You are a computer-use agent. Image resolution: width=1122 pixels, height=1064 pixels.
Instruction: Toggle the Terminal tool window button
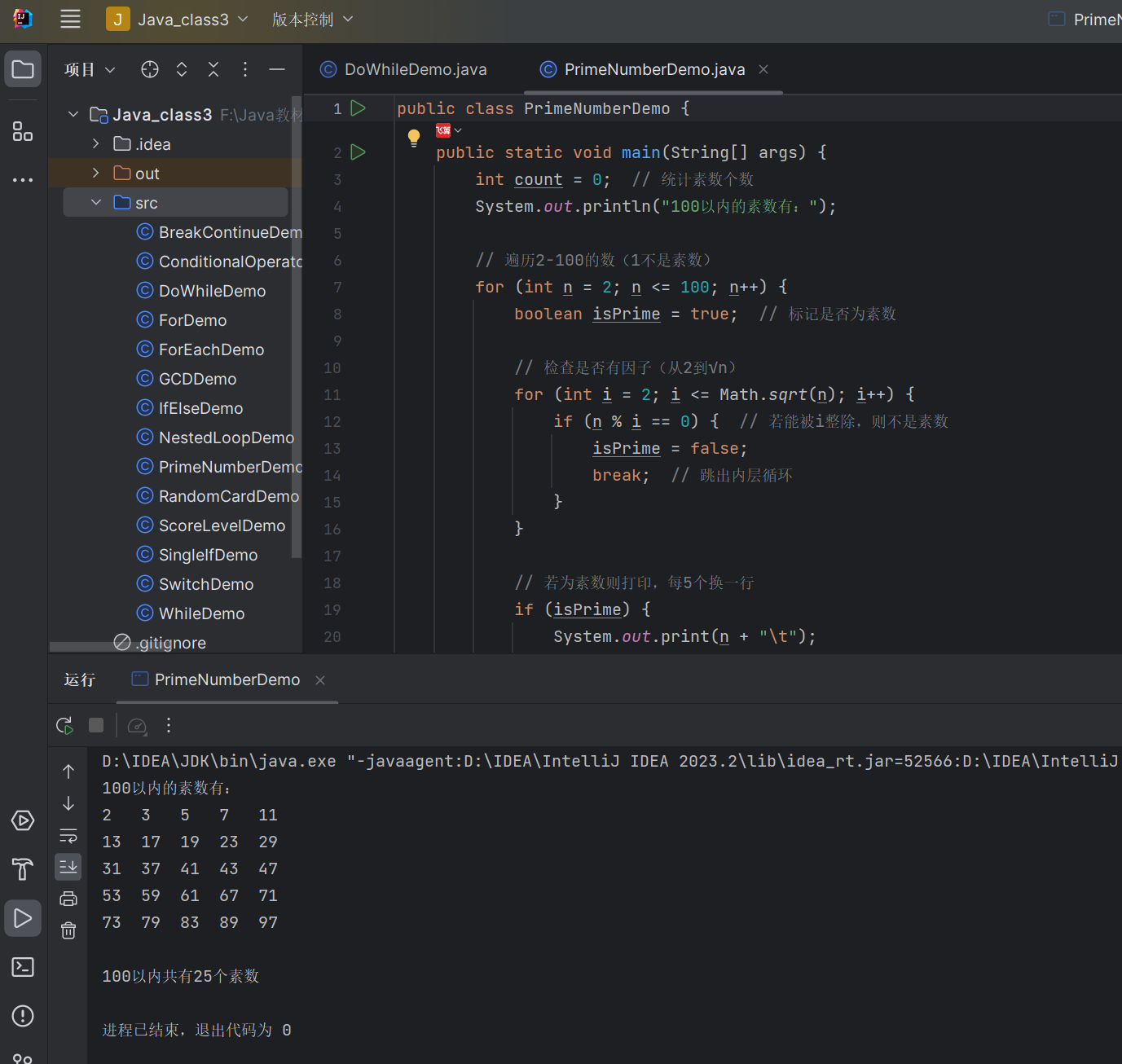coord(23,967)
